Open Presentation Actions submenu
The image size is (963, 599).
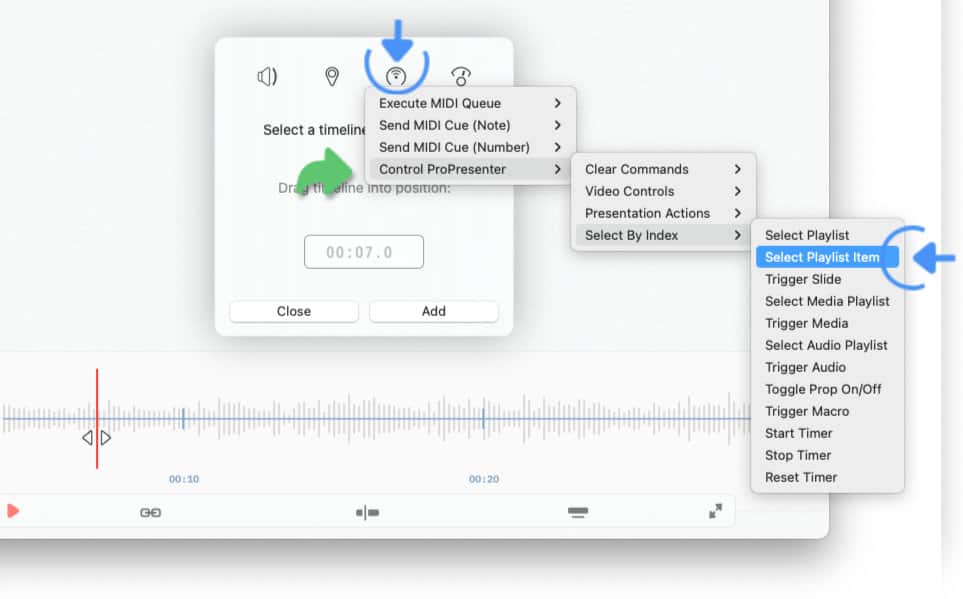(x=663, y=214)
